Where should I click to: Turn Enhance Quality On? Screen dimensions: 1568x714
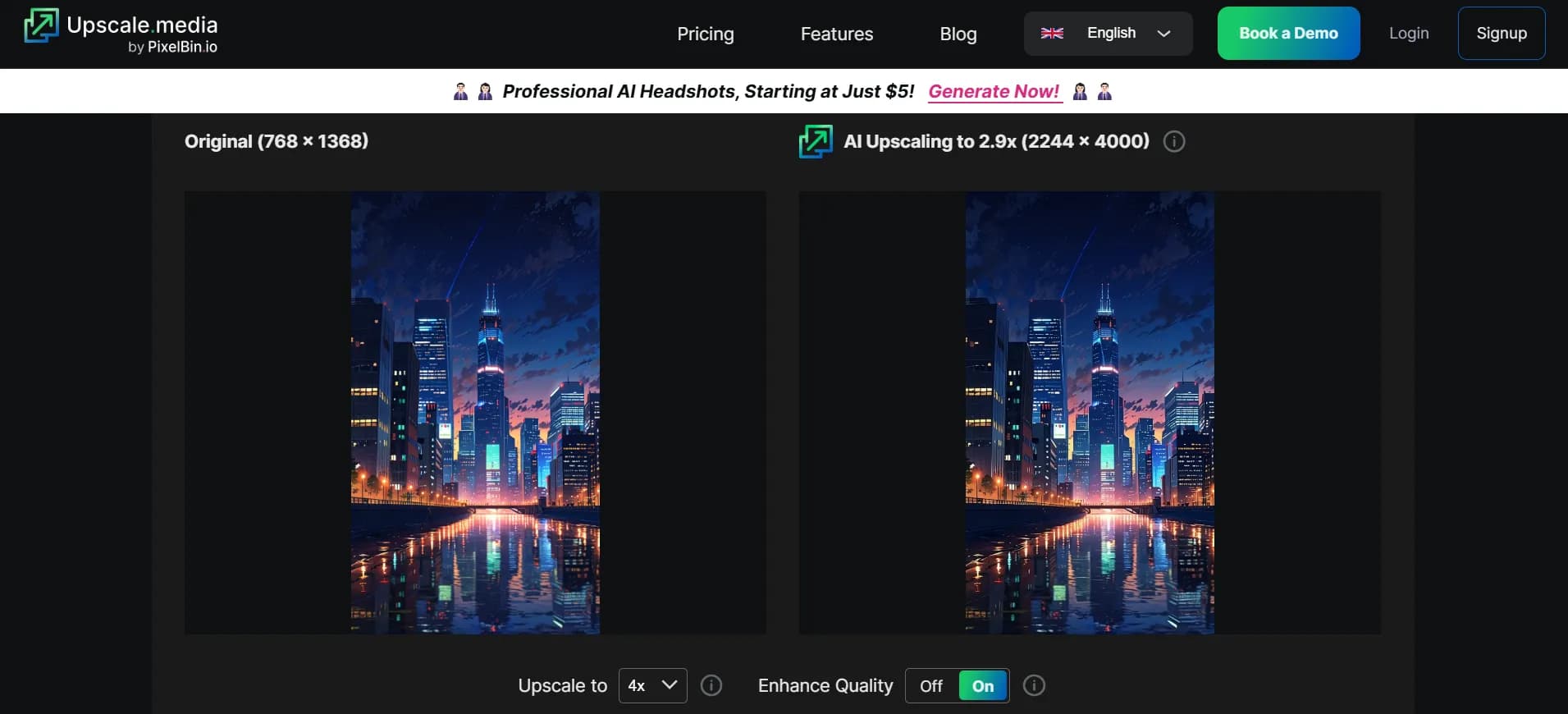[983, 686]
